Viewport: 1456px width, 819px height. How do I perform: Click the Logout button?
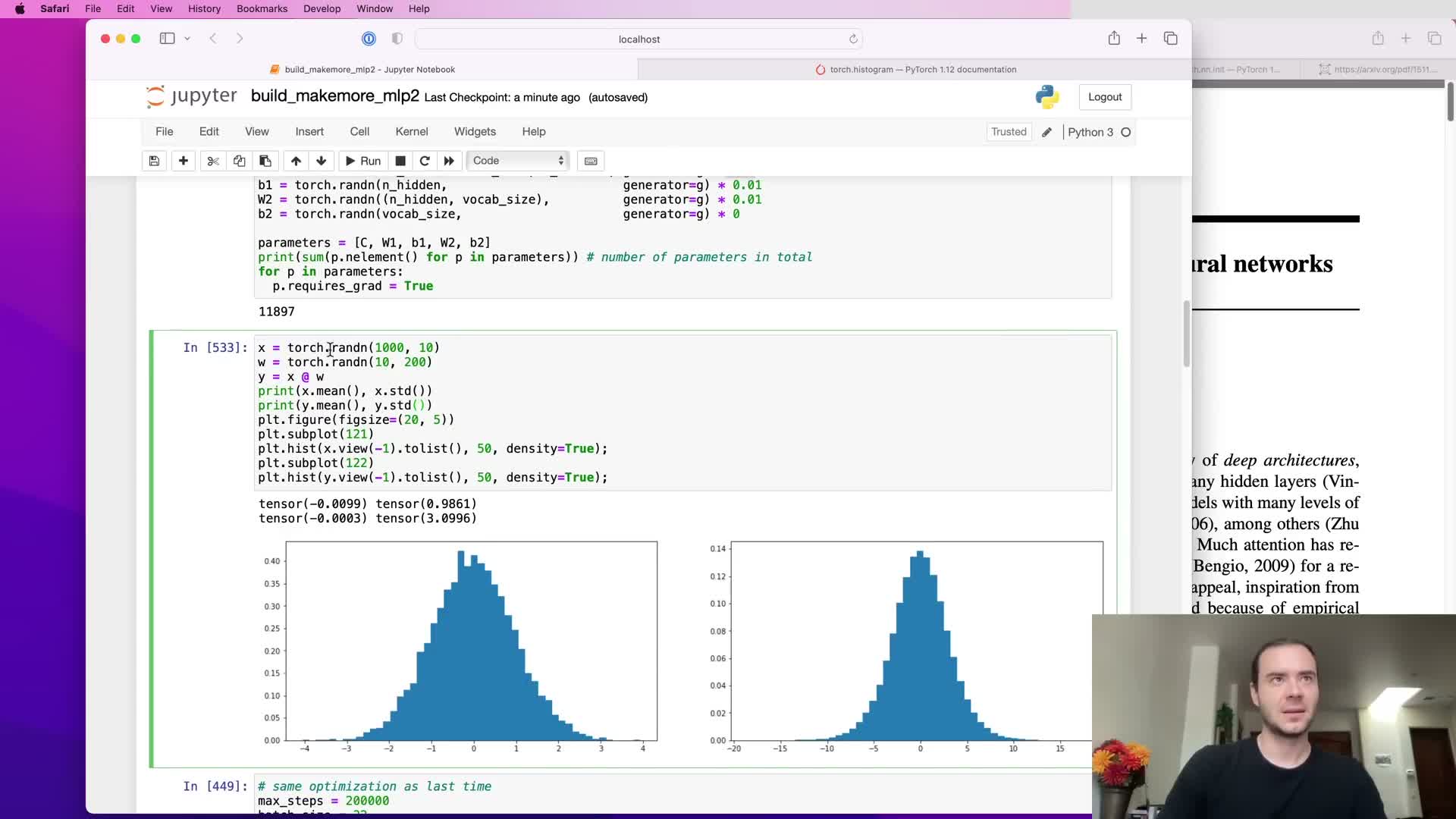click(1104, 97)
